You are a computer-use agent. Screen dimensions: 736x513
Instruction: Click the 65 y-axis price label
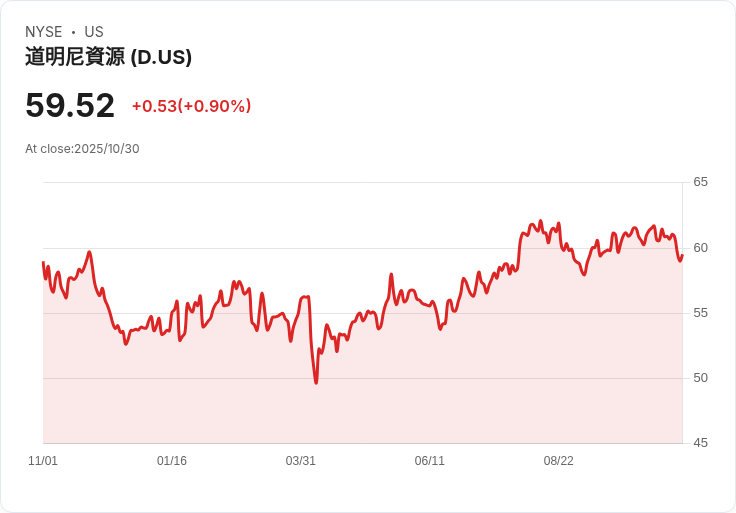point(700,182)
